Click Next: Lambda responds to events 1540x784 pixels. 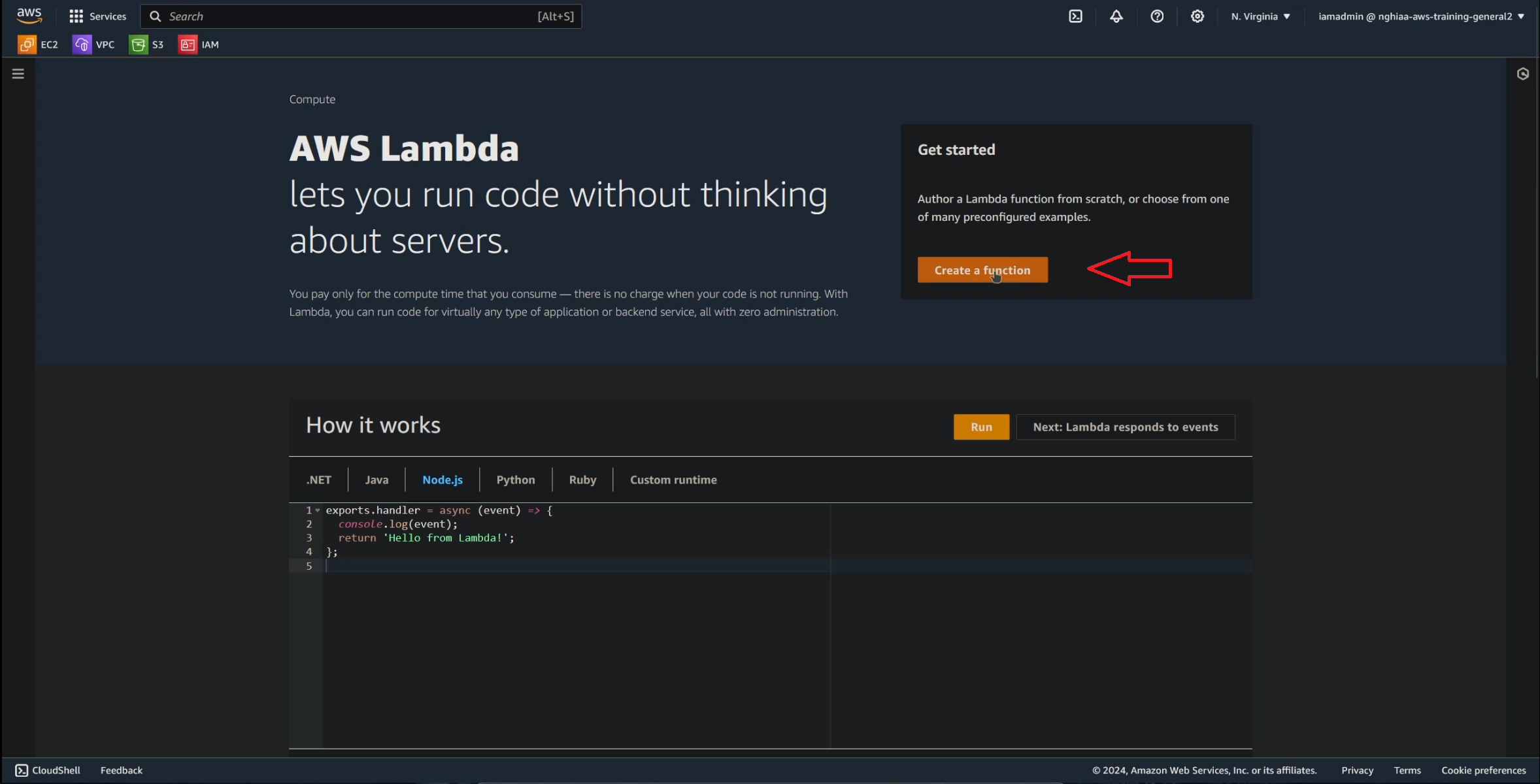[x=1126, y=427]
